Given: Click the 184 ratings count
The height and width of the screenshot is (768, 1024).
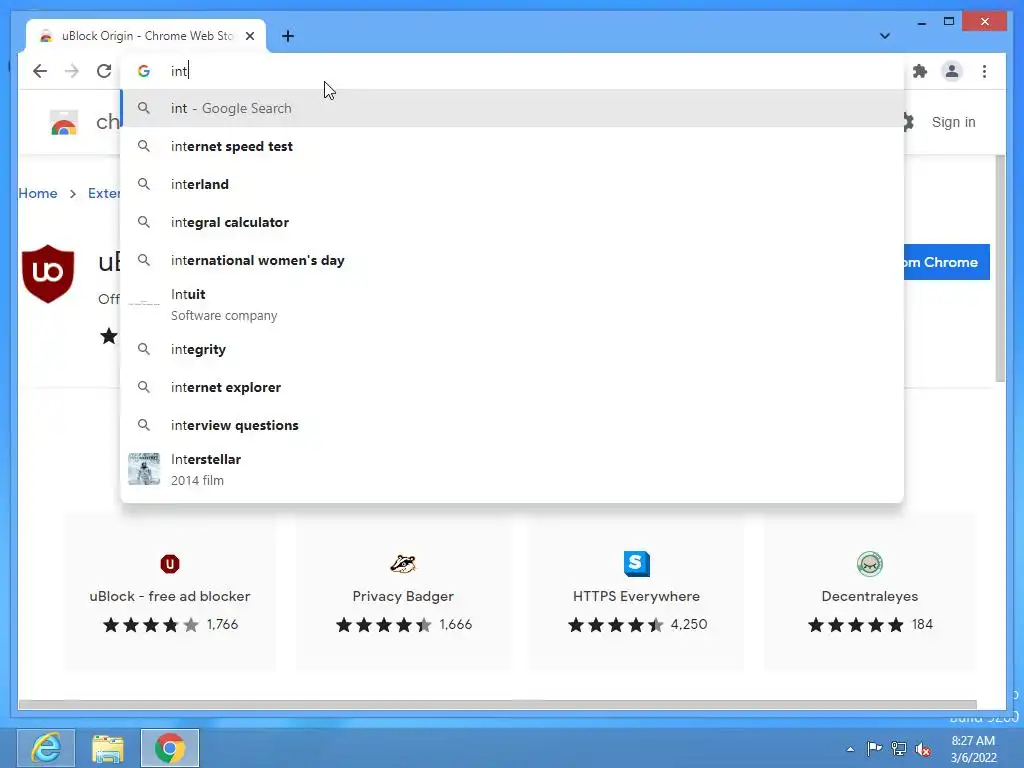Looking at the screenshot, I should (922, 625).
